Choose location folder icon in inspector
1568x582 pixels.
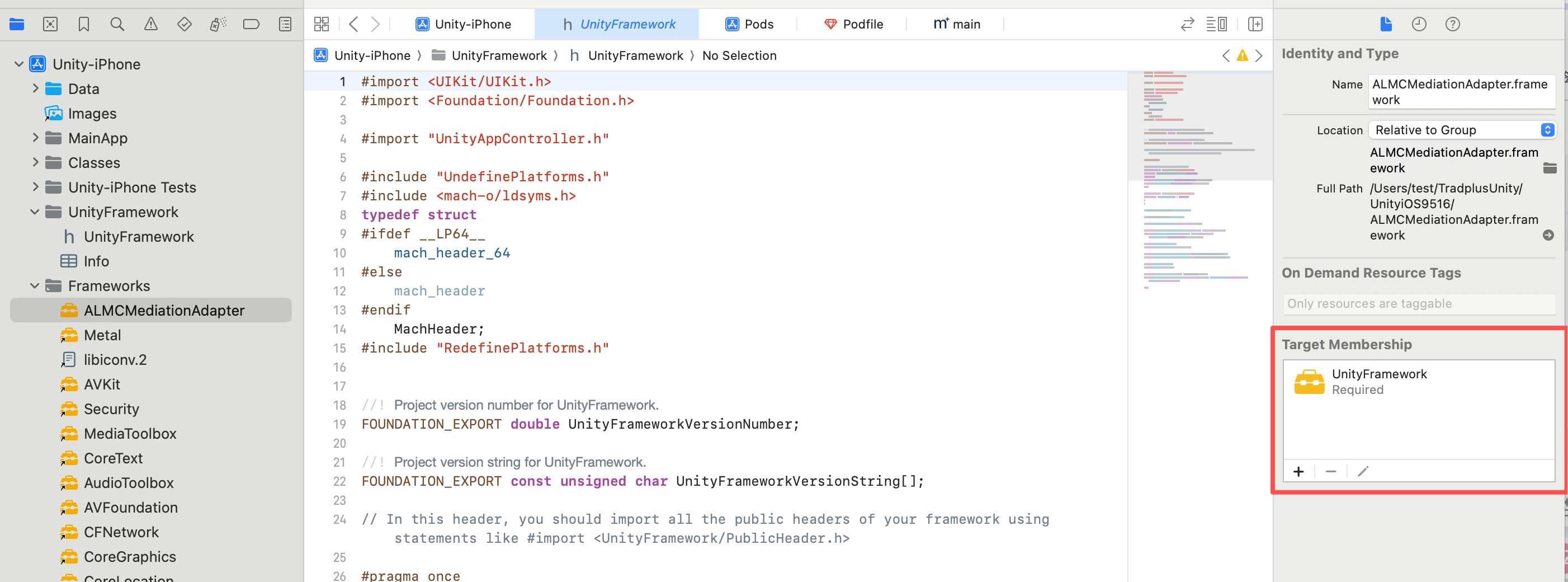click(x=1550, y=168)
